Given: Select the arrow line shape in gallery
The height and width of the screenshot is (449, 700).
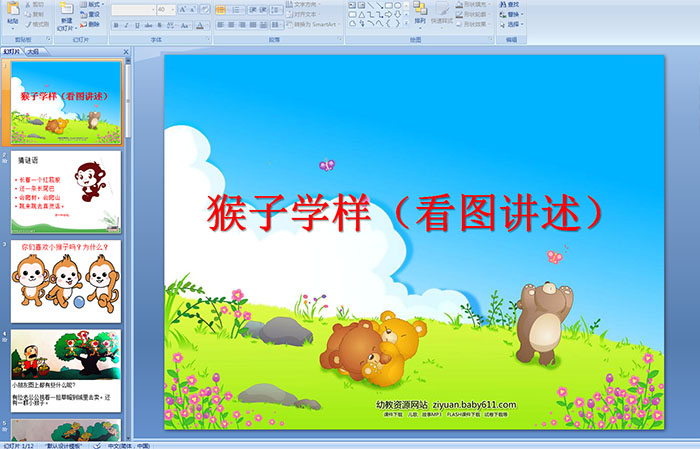Looking at the screenshot, I should click(380, 5).
